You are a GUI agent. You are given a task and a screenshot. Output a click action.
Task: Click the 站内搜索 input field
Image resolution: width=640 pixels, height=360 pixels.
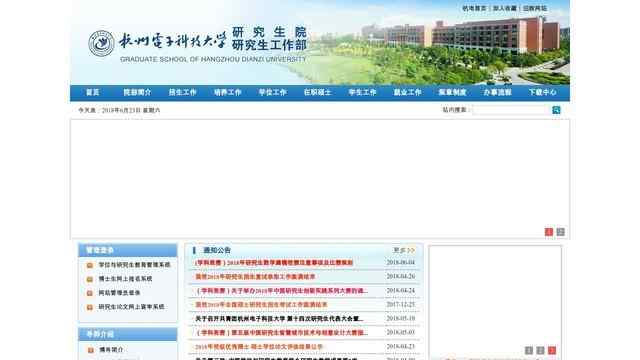[x=511, y=110]
